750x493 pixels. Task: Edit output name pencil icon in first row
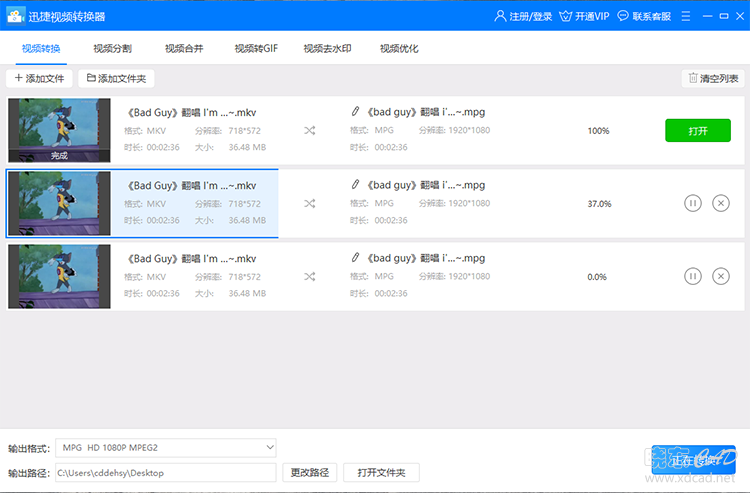355,111
